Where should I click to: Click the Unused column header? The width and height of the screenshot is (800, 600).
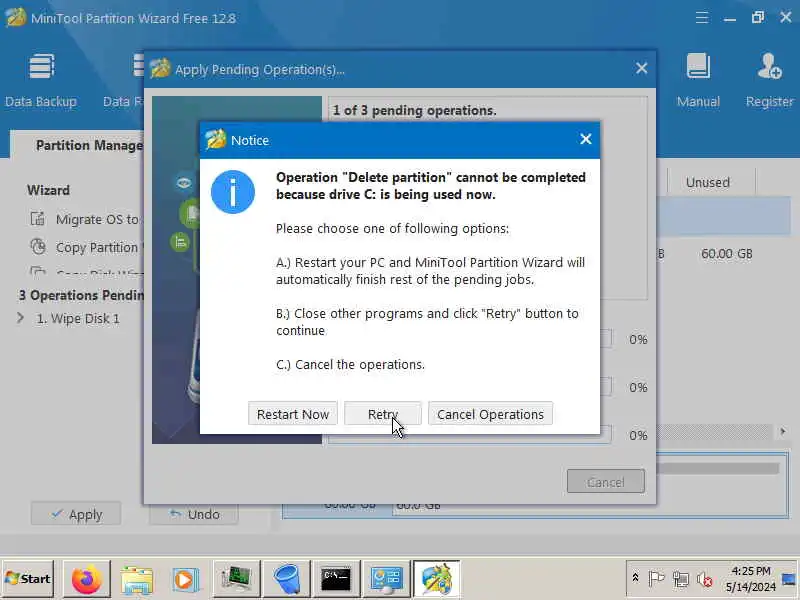(x=708, y=182)
